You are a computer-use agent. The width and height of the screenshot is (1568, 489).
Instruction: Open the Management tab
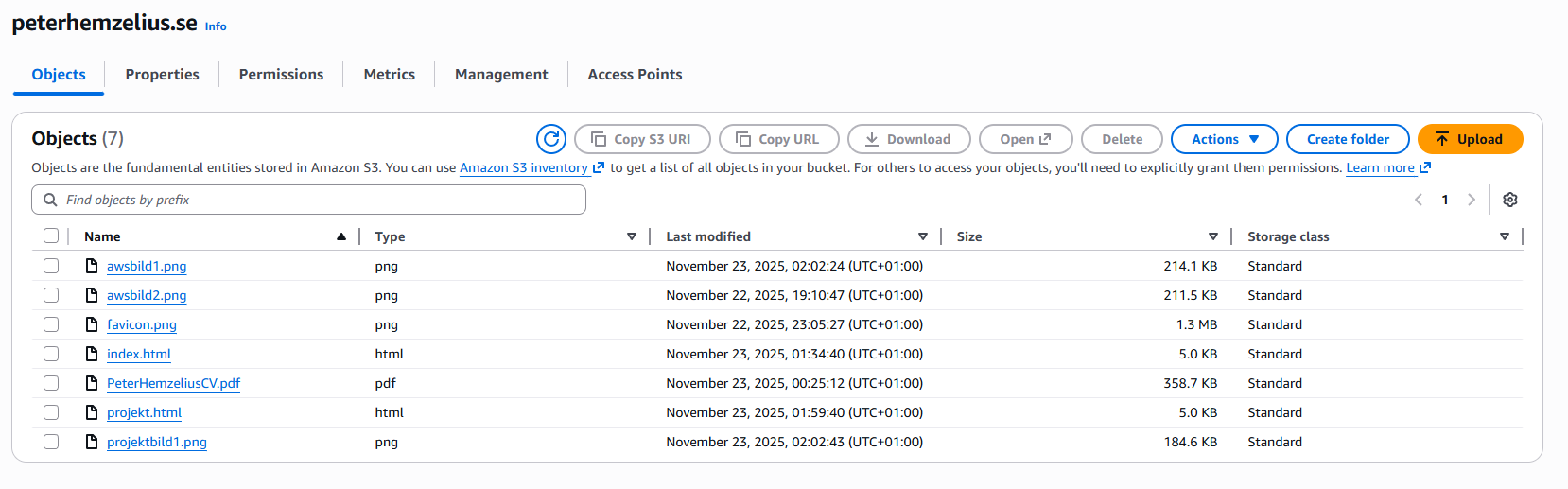(x=501, y=75)
